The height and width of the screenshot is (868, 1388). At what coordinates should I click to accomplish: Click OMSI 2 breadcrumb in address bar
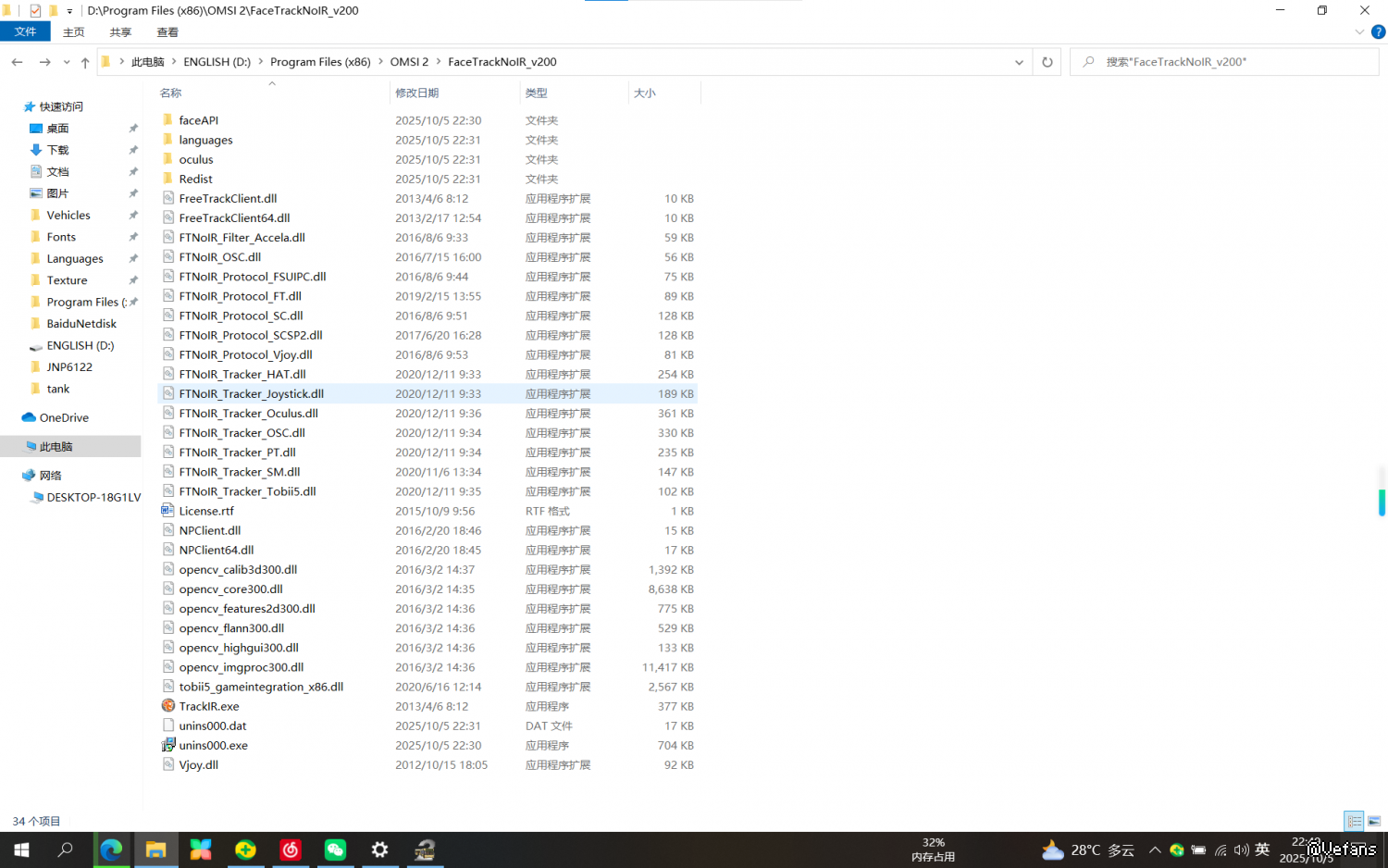click(409, 62)
